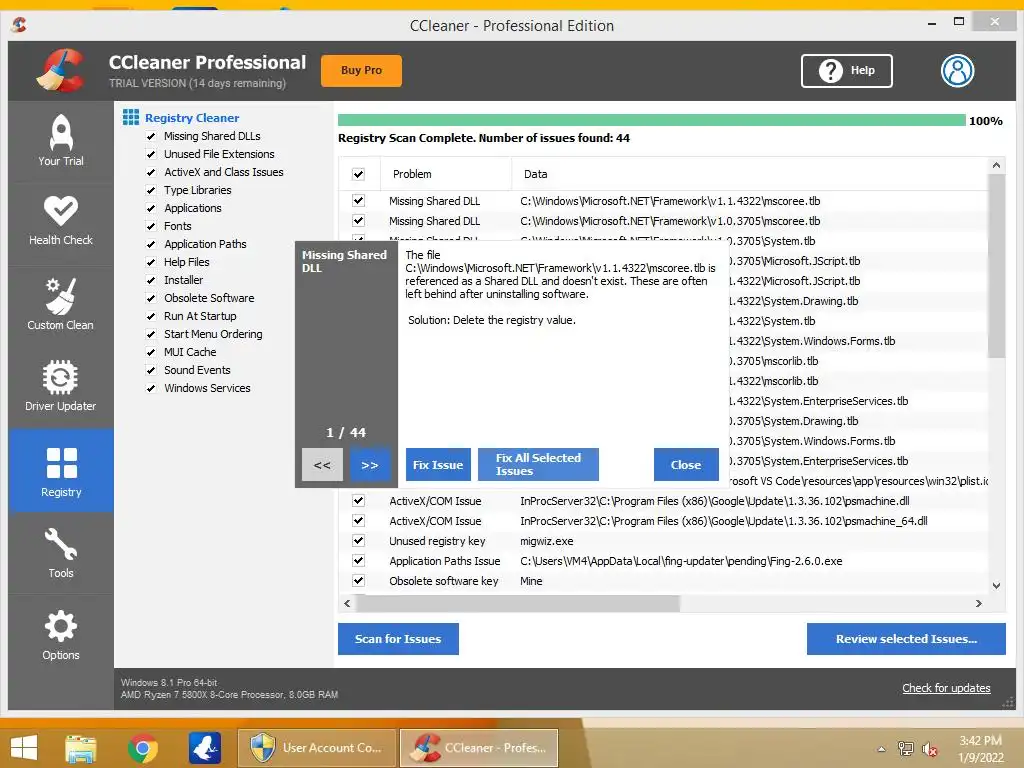Image resolution: width=1024 pixels, height=768 pixels.
Task: Select the v1.0.3705 mscoree.tlb row
Action: (663, 221)
